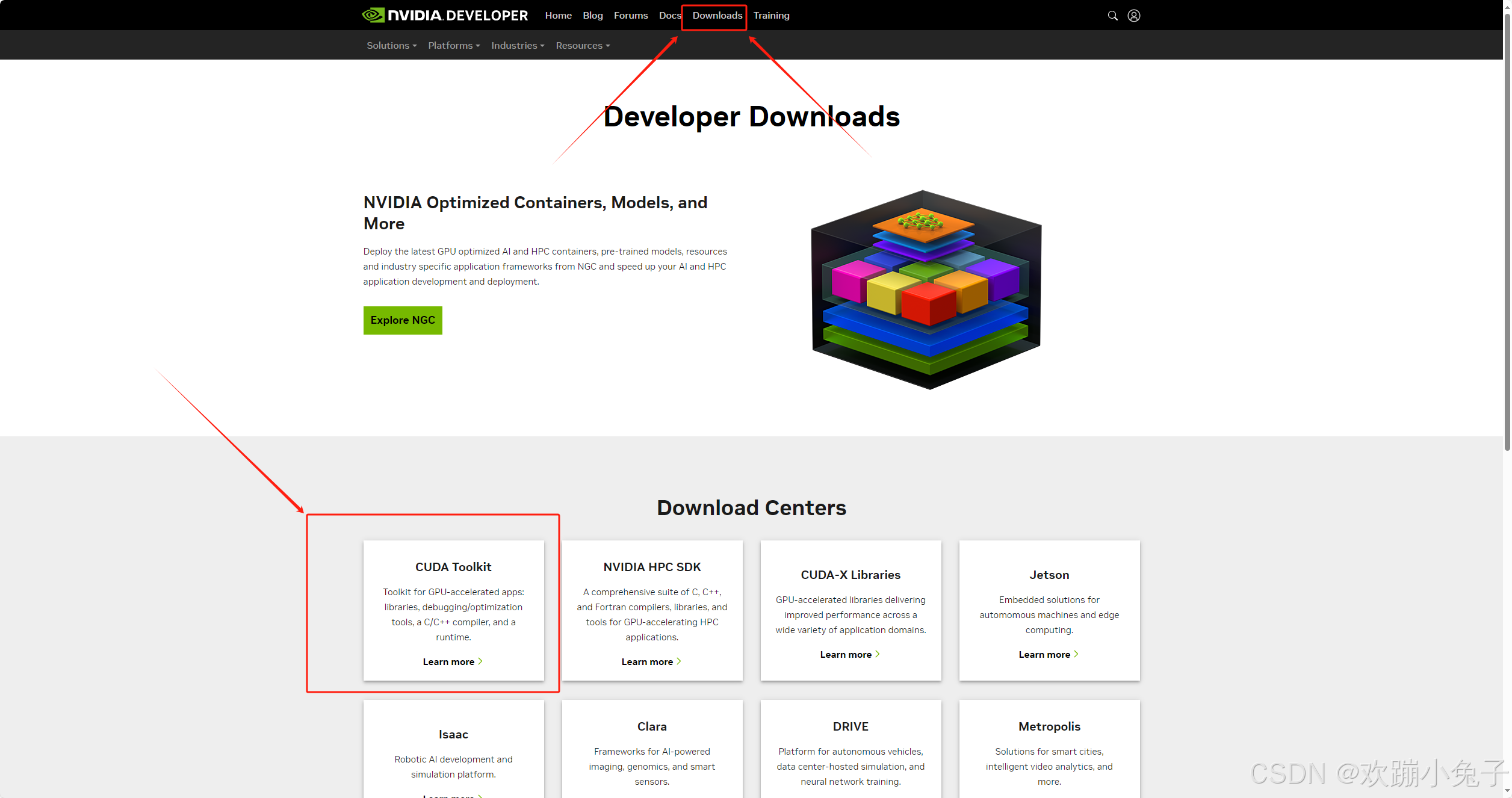Click the NVIDIA Developer logo

(x=445, y=15)
